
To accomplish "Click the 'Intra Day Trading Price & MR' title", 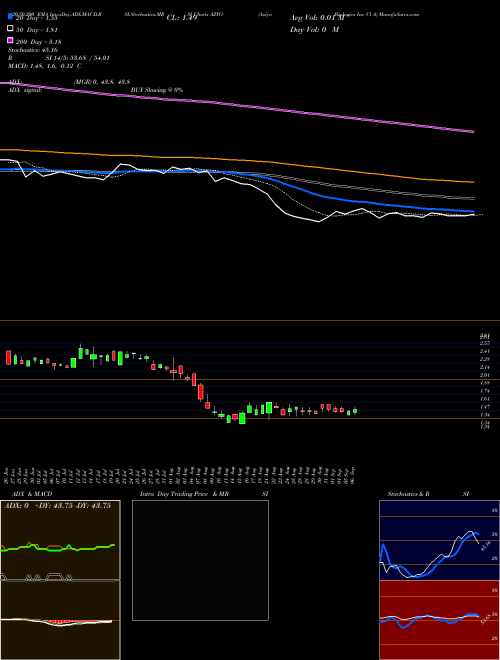I will point(184,494).
